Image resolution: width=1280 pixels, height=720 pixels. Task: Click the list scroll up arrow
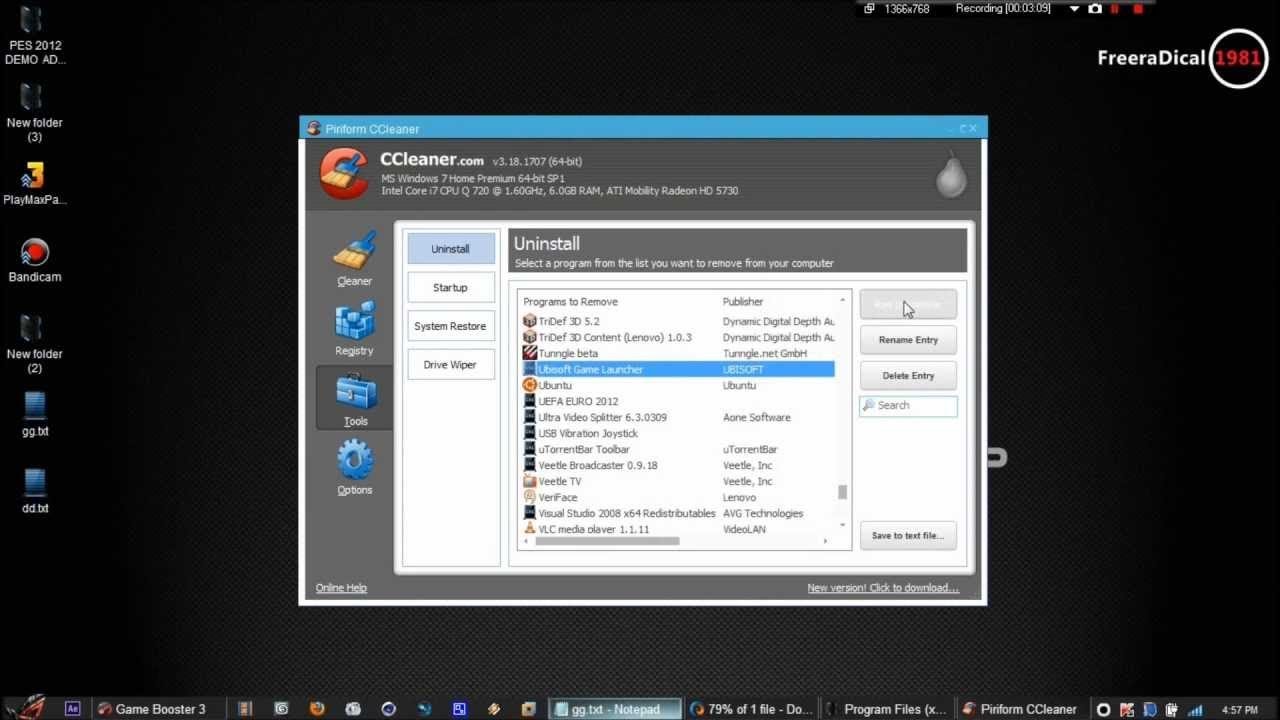tap(843, 300)
